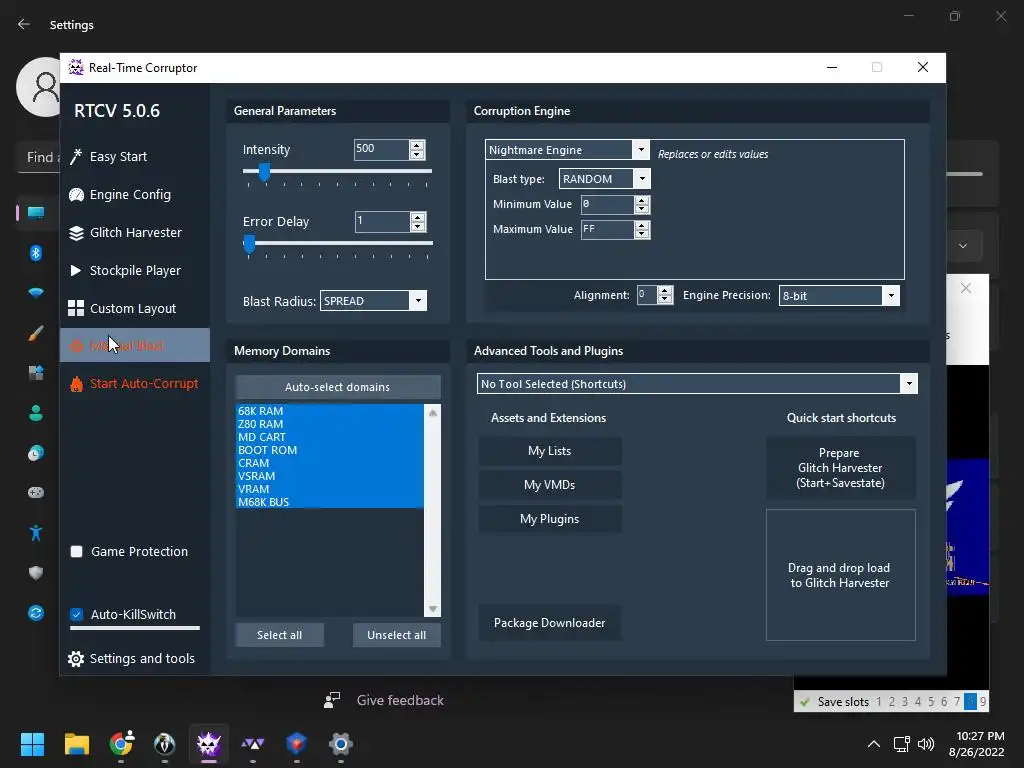Expand chevron dropdown in Settings window
This screenshot has height=768, width=1024.
(963, 246)
